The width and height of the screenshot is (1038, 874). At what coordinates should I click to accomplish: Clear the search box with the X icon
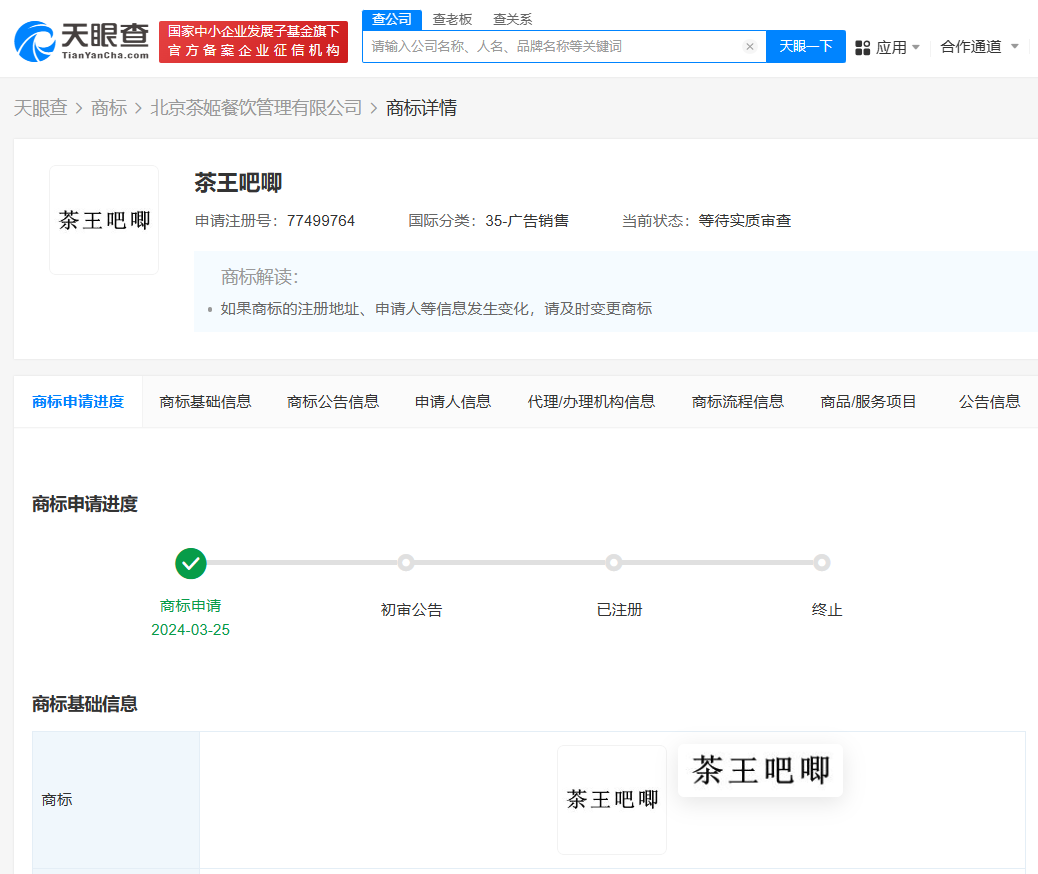[749, 46]
